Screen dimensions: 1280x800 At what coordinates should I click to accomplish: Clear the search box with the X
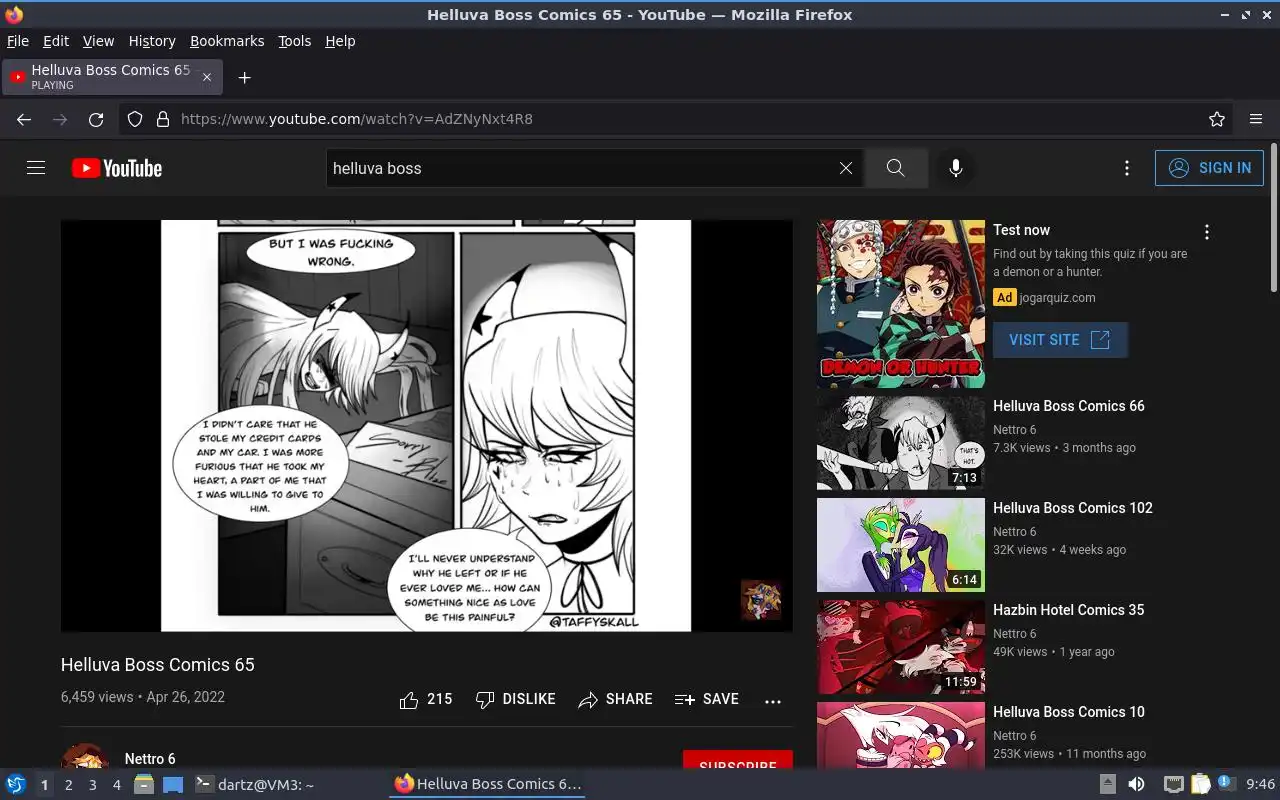(846, 168)
